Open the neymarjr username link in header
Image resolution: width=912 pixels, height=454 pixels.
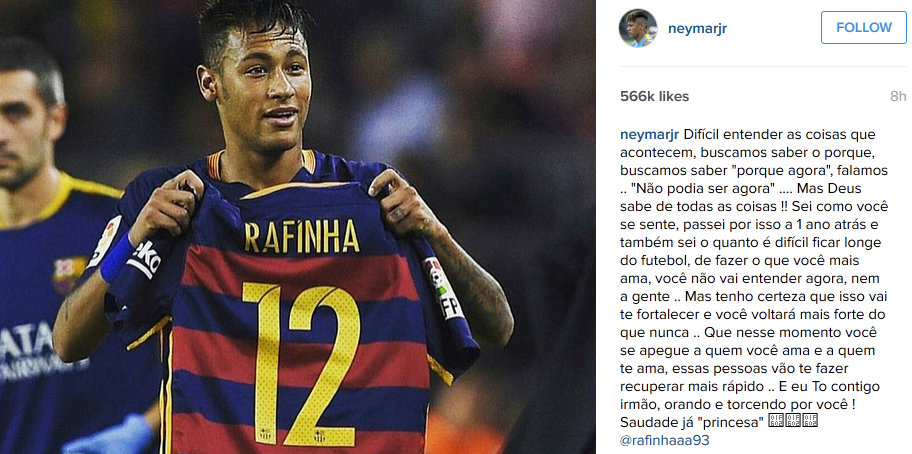pos(697,28)
